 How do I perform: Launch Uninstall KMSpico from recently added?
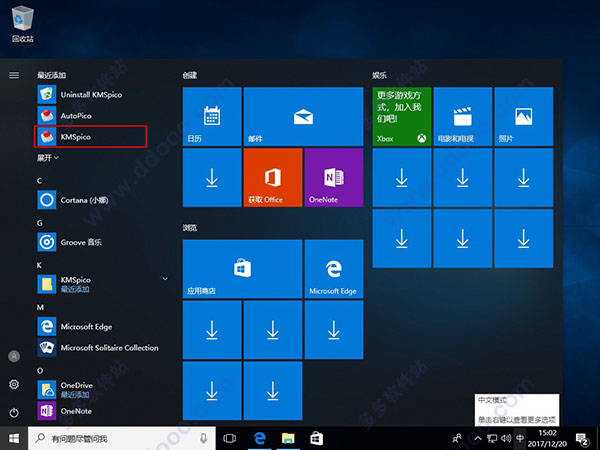point(91,95)
